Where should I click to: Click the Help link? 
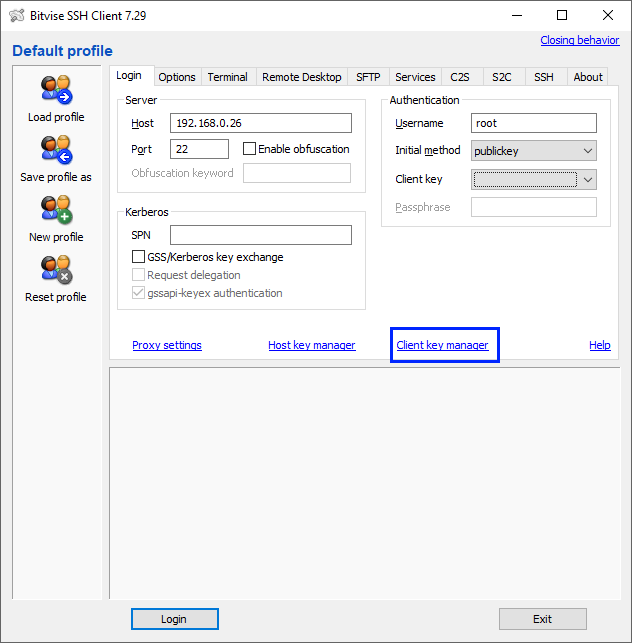pos(600,345)
